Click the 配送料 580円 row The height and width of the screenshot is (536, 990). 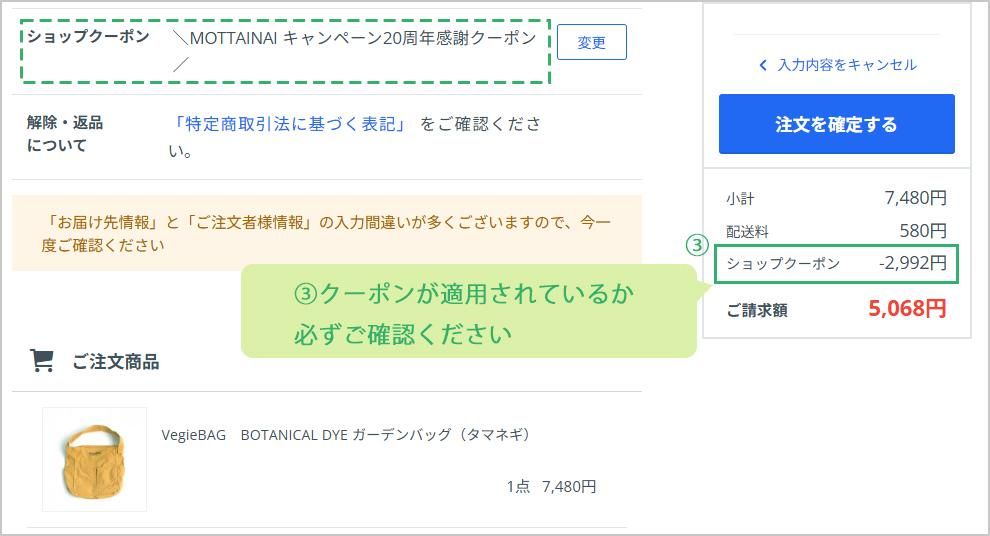click(836, 231)
